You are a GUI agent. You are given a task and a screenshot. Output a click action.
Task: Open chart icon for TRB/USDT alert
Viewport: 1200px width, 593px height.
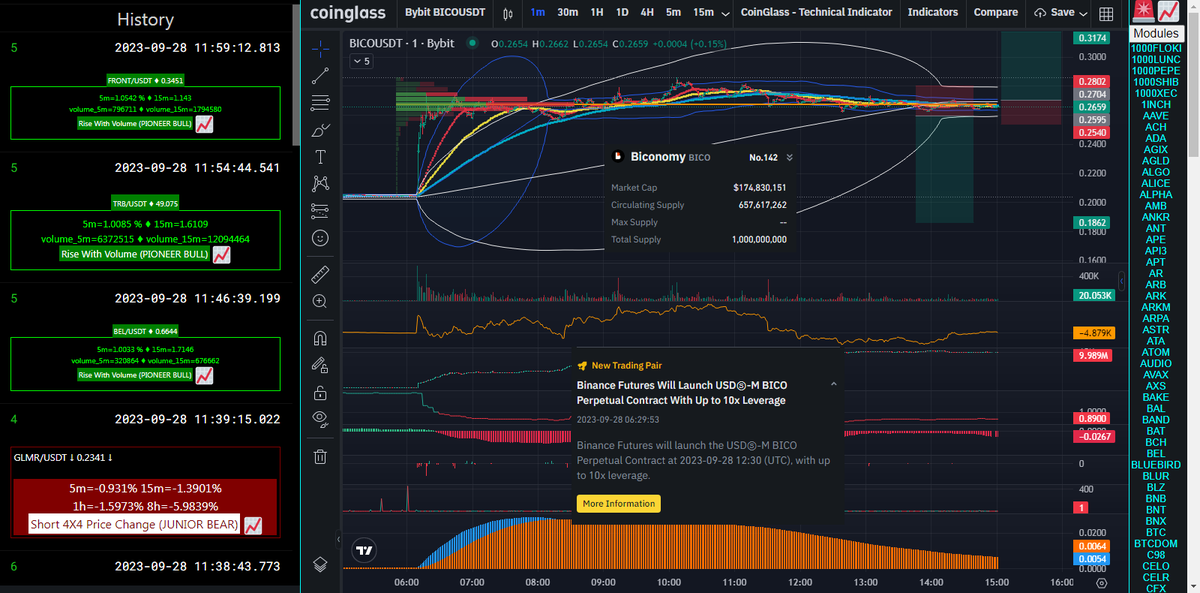(222, 255)
